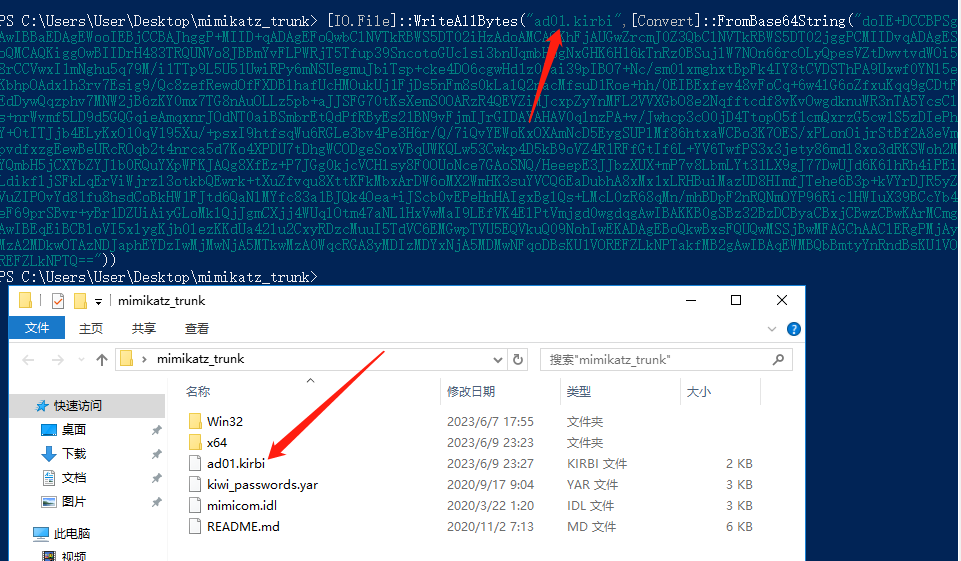Click the 2023/6/9 23:27 date cell

(x=490, y=464)
